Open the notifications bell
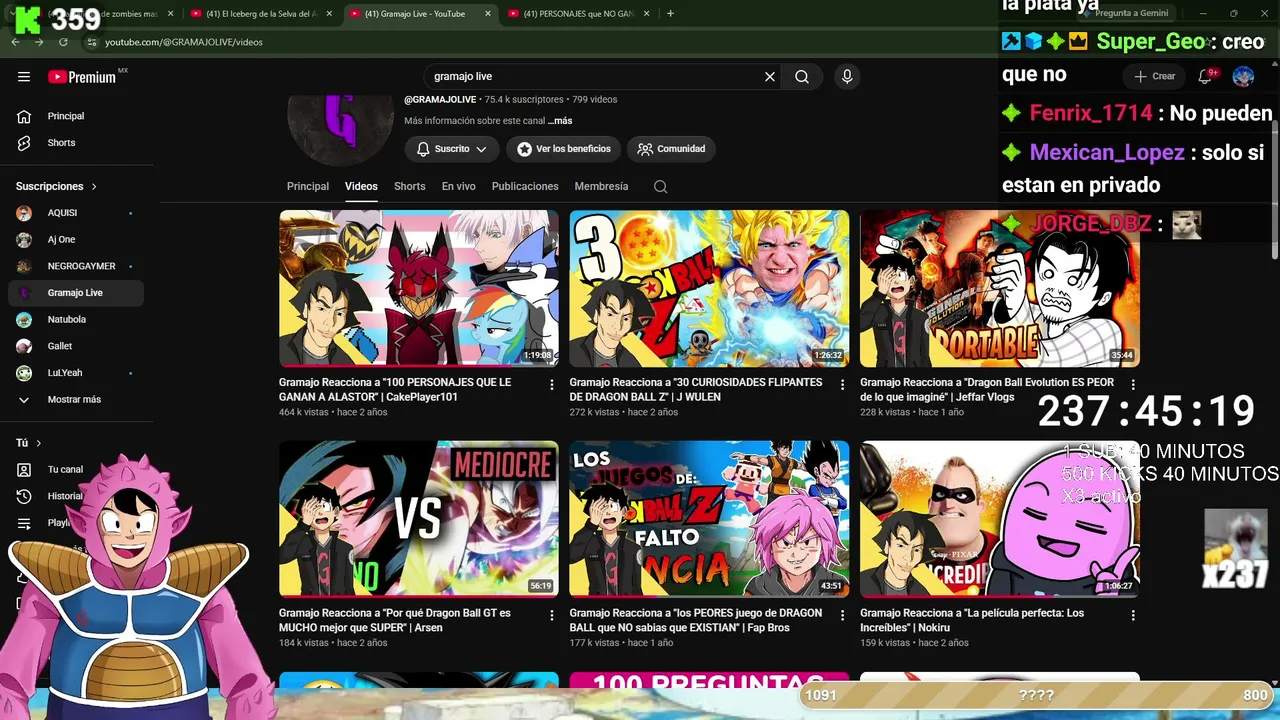This screenshot has height=720, width=1280. pos(1205,76)
